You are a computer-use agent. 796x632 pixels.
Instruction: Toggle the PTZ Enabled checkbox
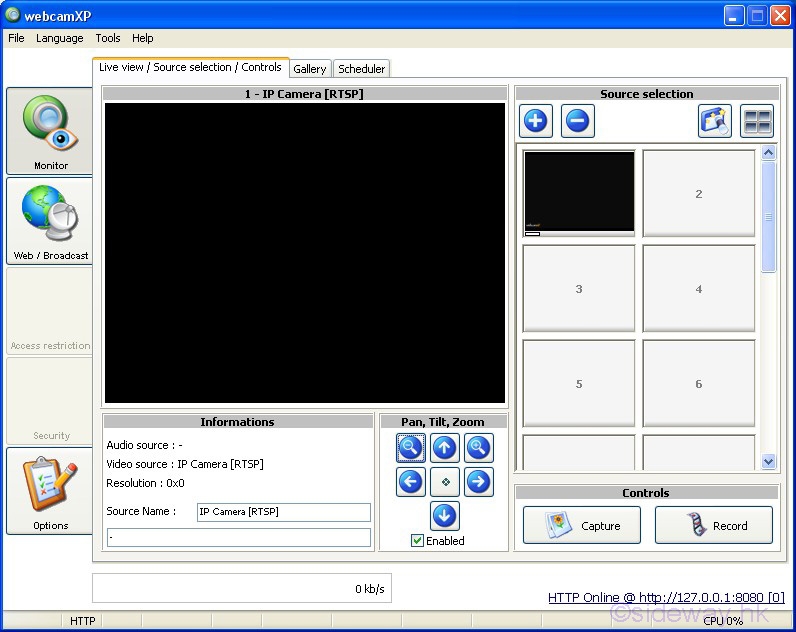point(417,541)
